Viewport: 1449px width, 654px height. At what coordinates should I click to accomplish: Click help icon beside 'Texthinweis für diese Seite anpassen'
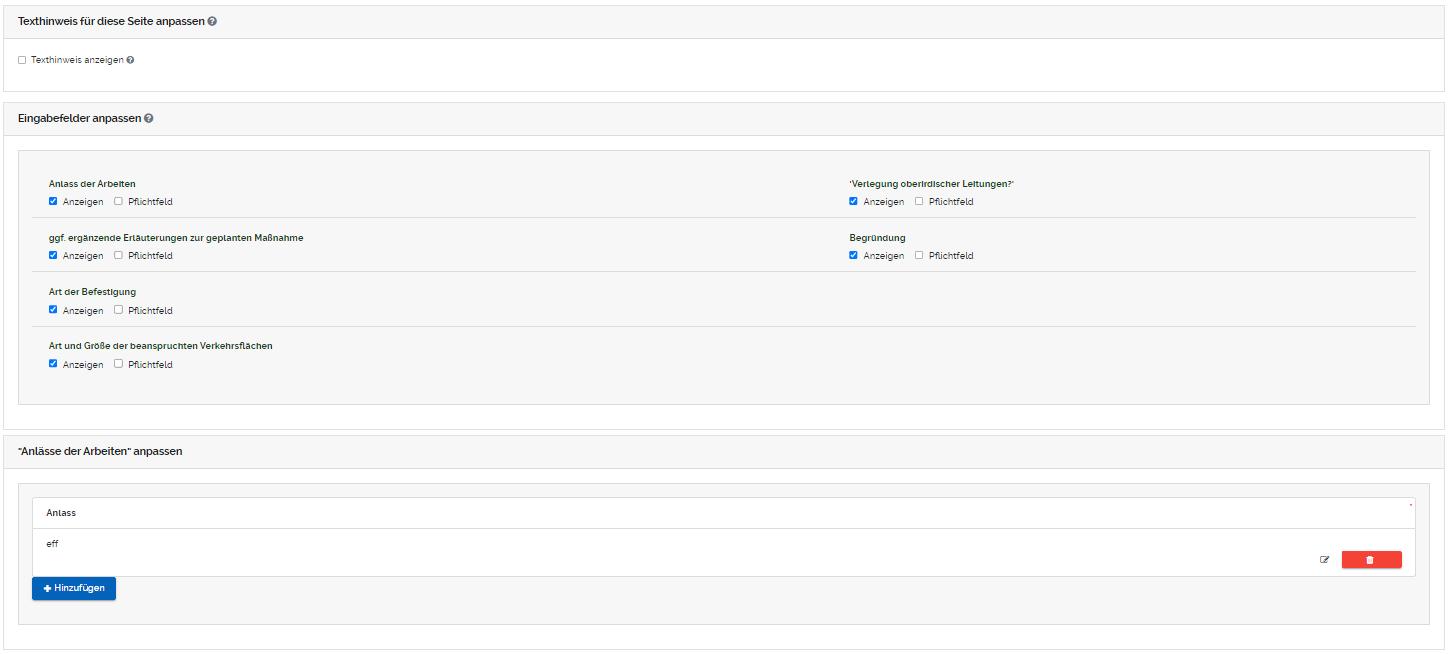[x=212, y=21]
